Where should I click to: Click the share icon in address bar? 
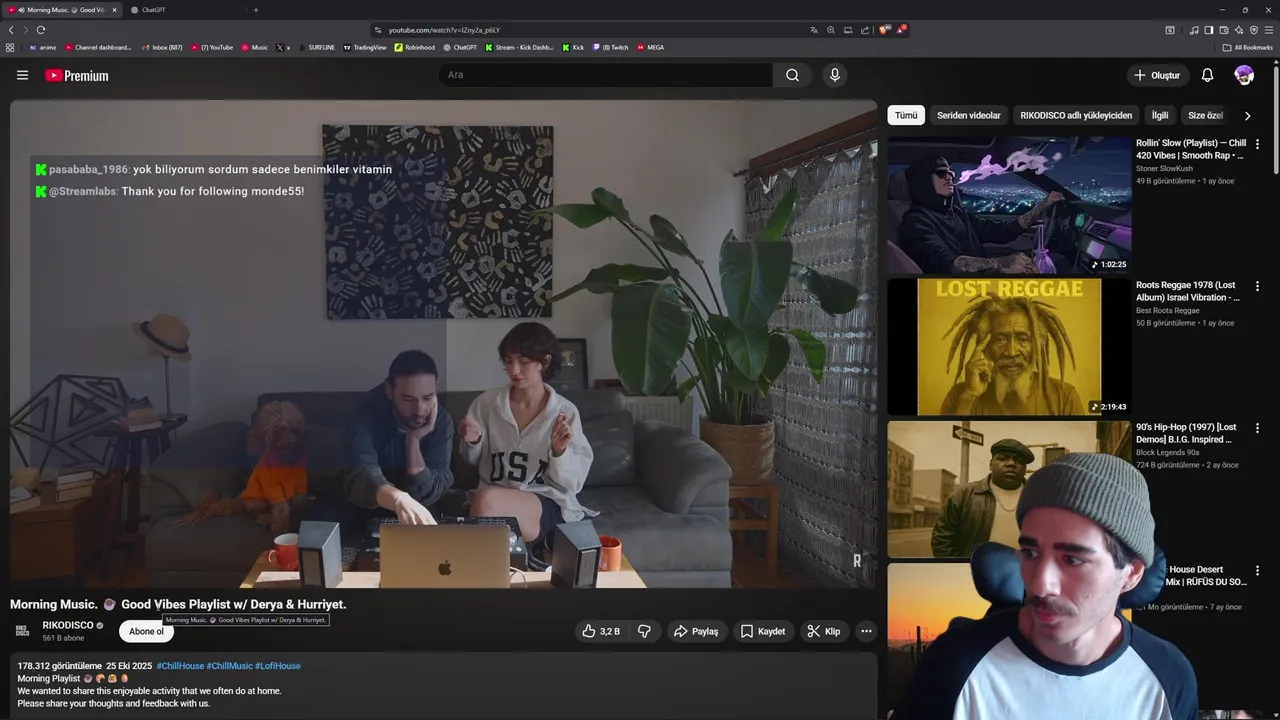point(865,30)
